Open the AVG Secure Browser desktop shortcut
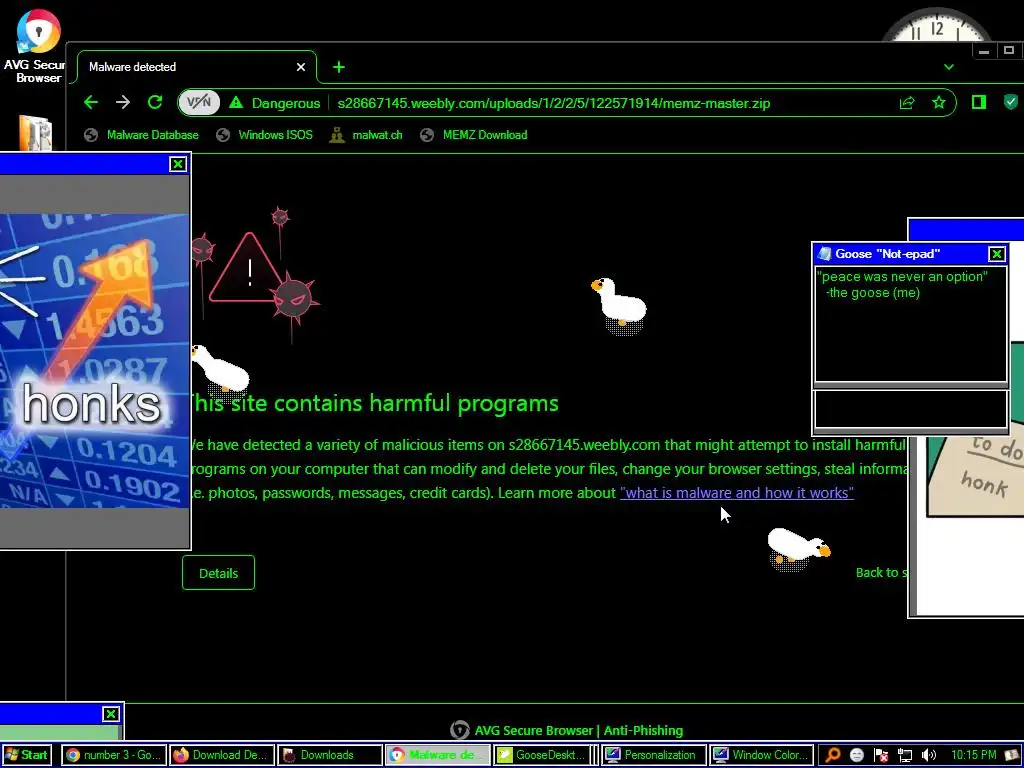 37,46
